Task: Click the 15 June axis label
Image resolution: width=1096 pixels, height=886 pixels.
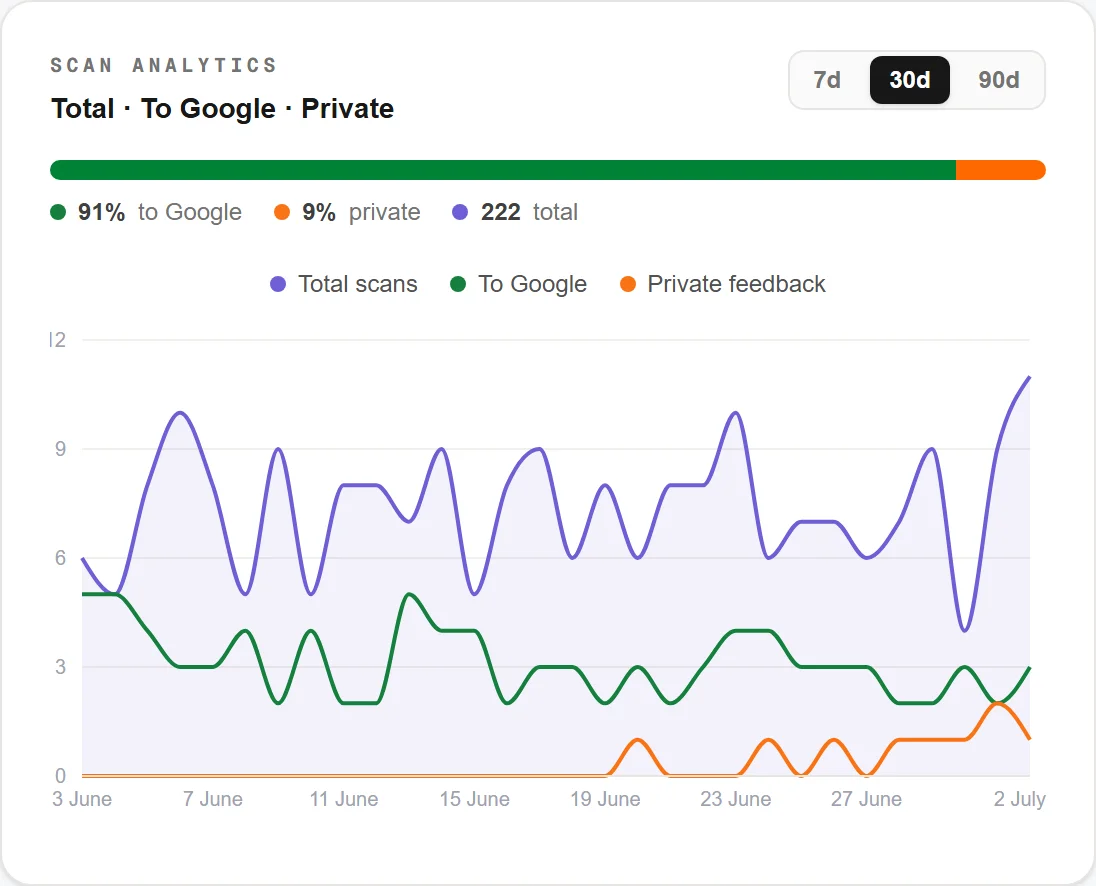Action: (475, 799)
